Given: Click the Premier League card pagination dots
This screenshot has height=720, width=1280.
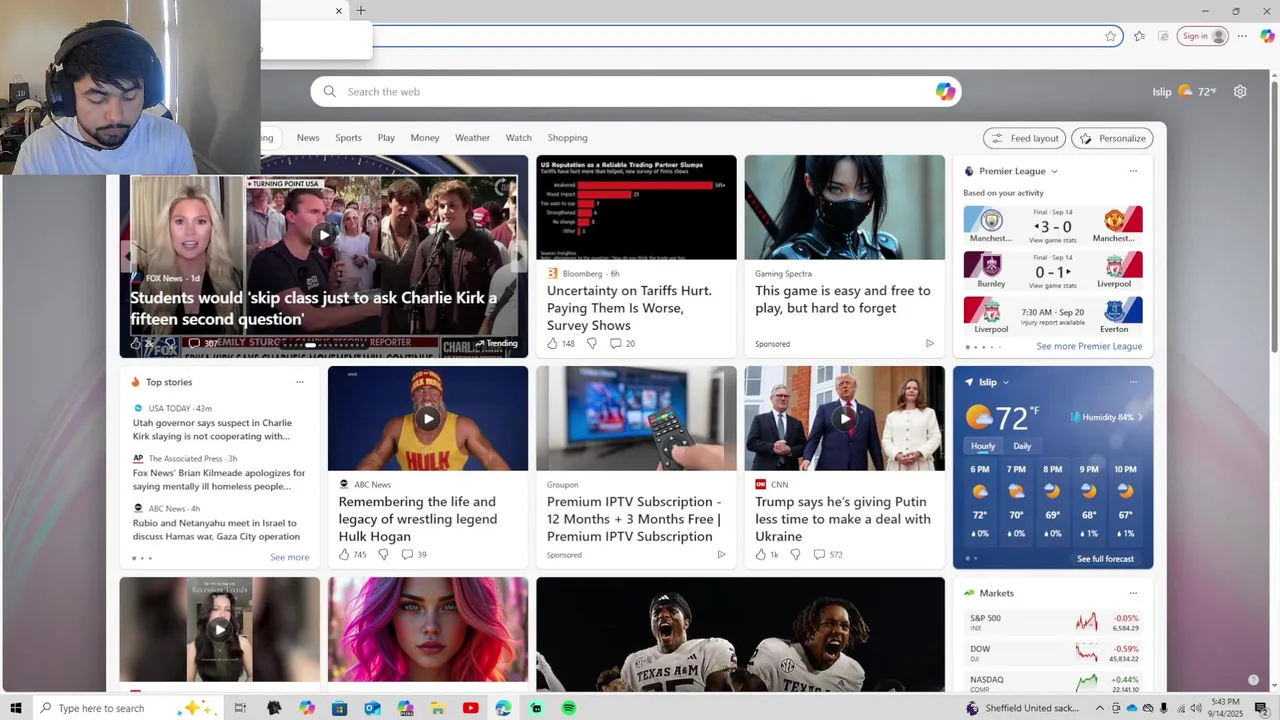Looking at the screenshot, I should [983, 347].
